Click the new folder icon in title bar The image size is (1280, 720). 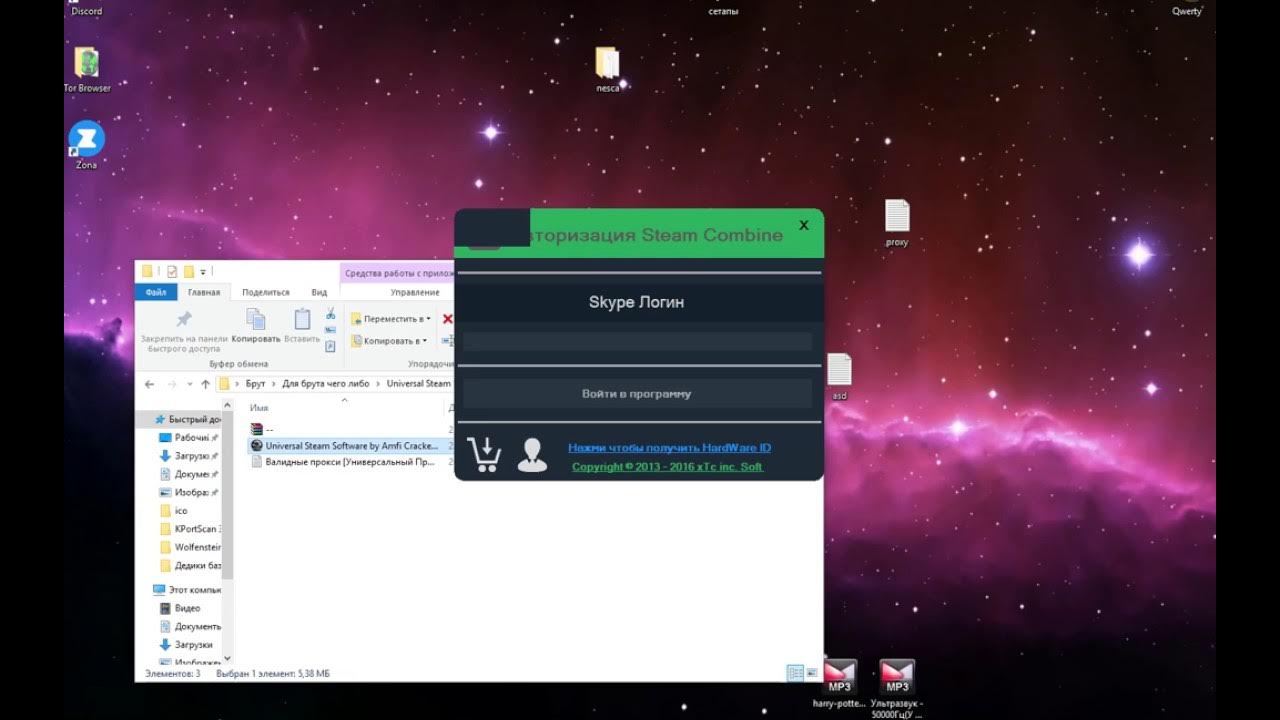coord(188,271)
